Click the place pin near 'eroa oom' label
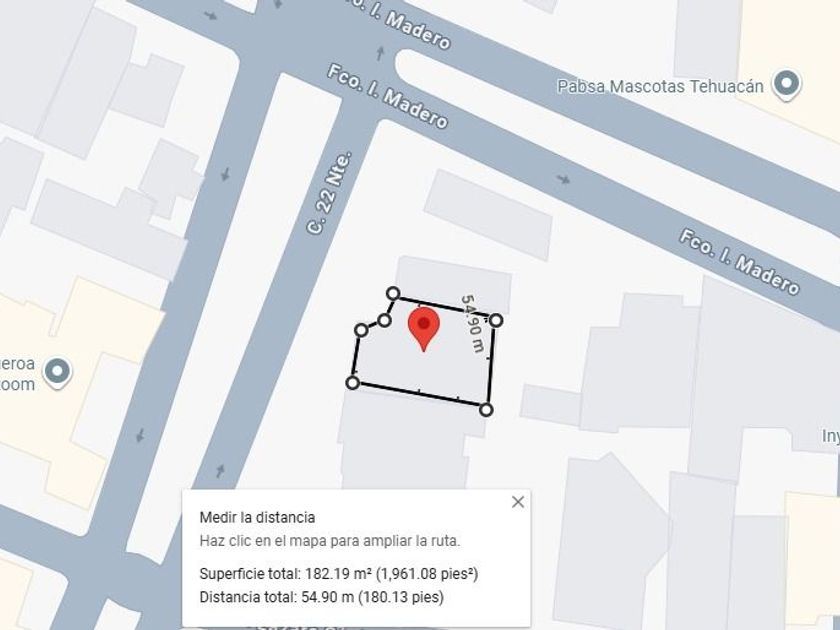 point(57,373)
